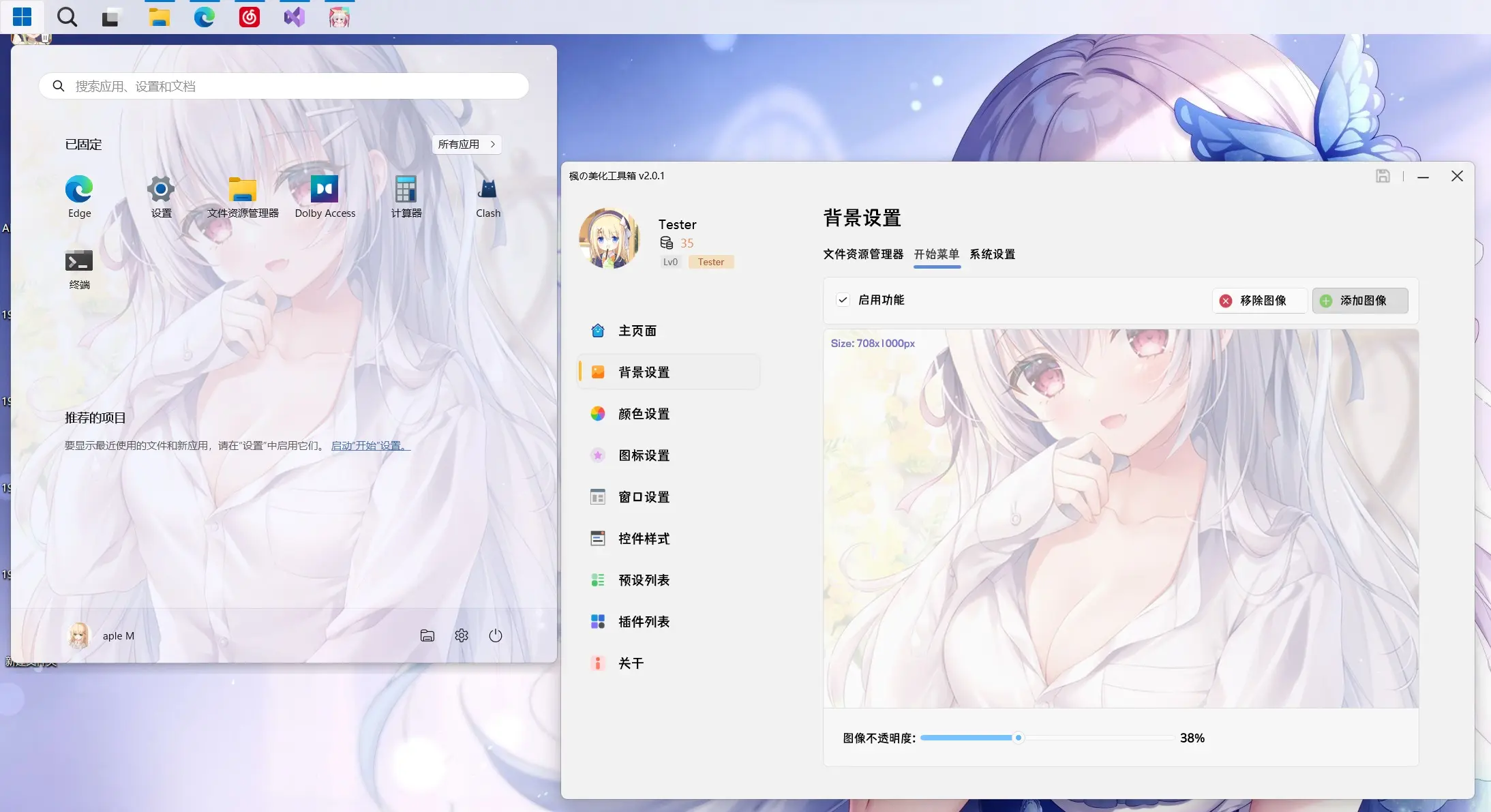Open 颜色设置 in the sidebar
The height and width of the screenshot is (812, 1491).
[x=668, y=414]
